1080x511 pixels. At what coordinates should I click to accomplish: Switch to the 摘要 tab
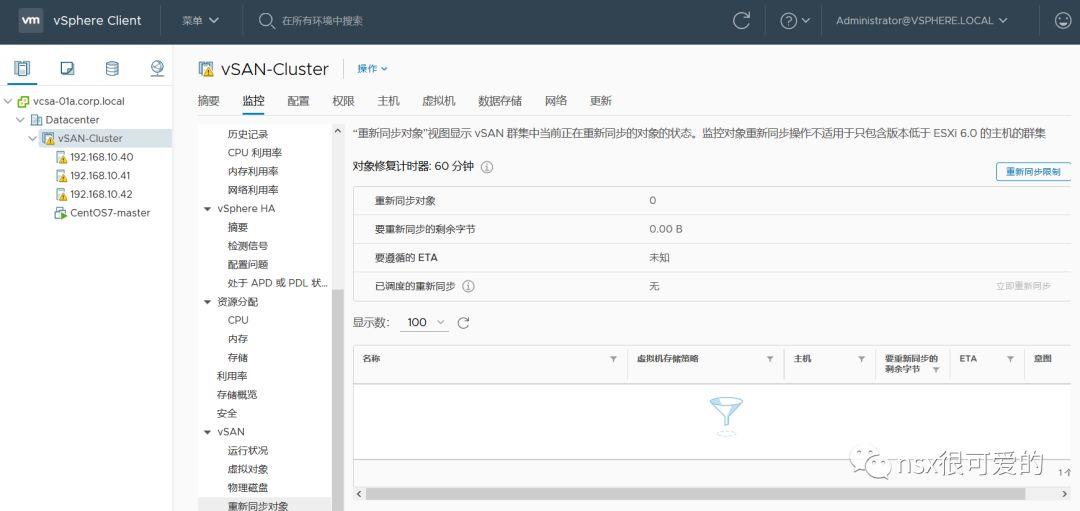pos(209,101)
